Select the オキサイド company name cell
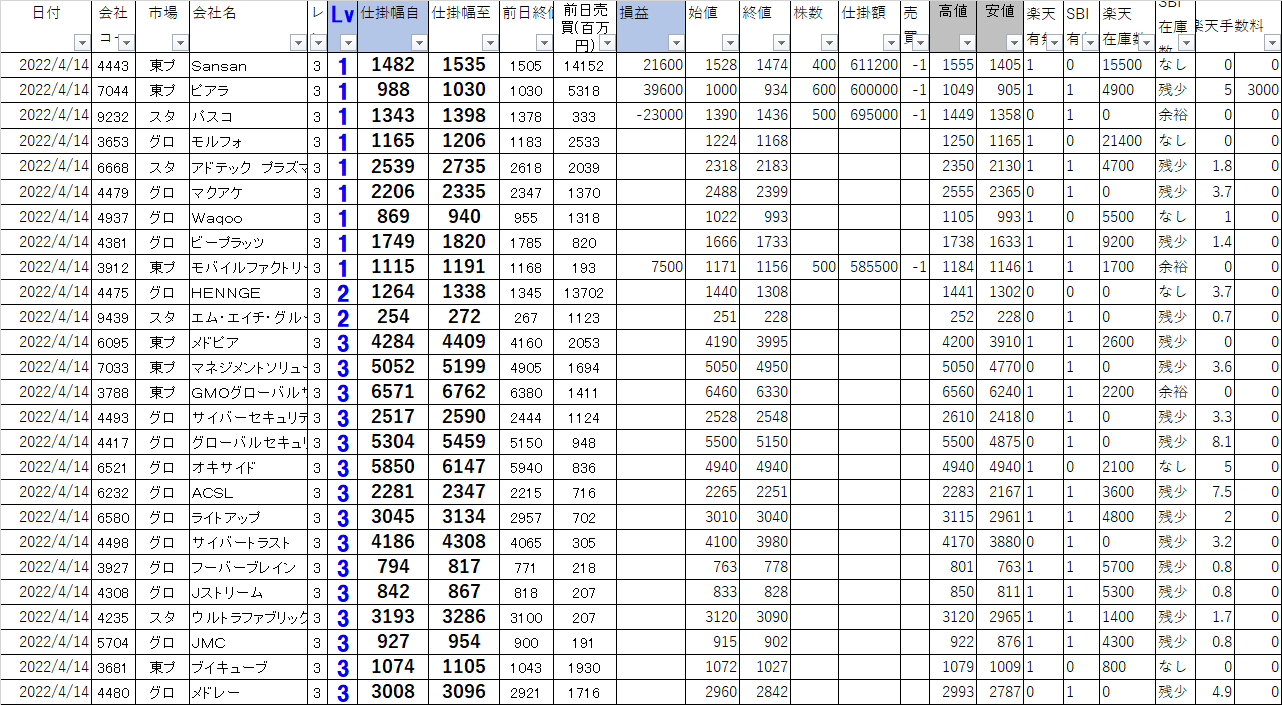This screenshot has width=1282, height=705. 249,466
